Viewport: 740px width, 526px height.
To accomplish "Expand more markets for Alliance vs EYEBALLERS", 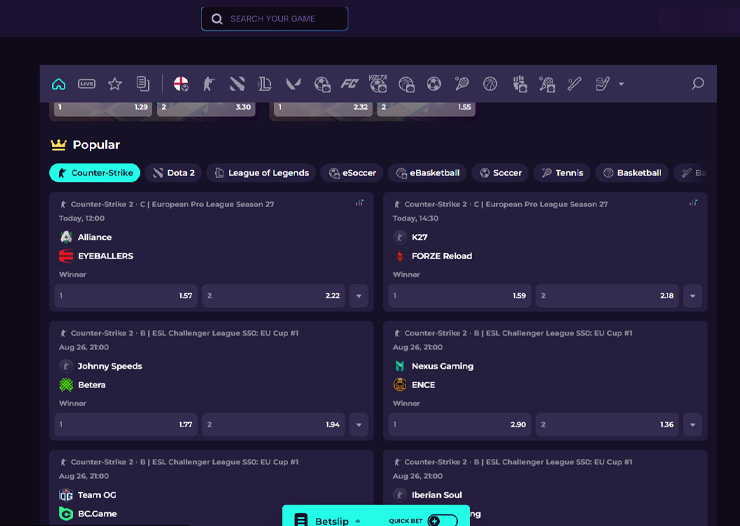I will click(x=359, y=296).
